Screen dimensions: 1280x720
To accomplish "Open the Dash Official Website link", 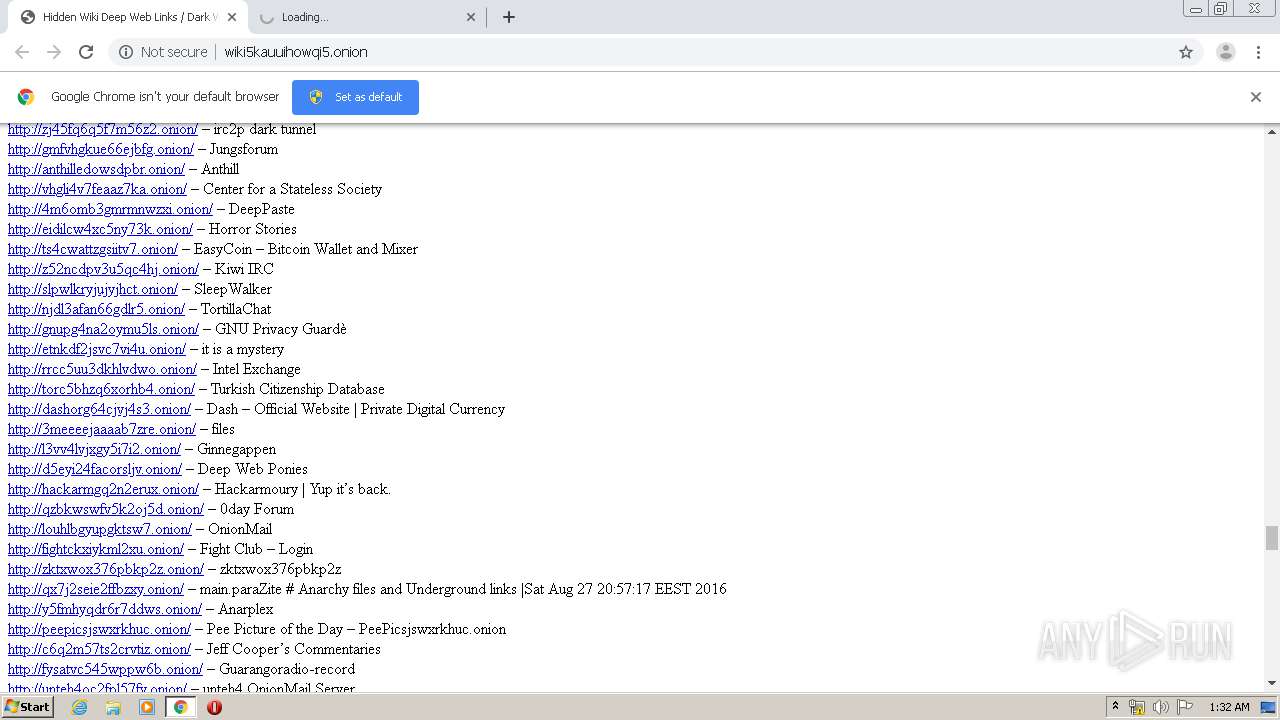I will point(99,409).
